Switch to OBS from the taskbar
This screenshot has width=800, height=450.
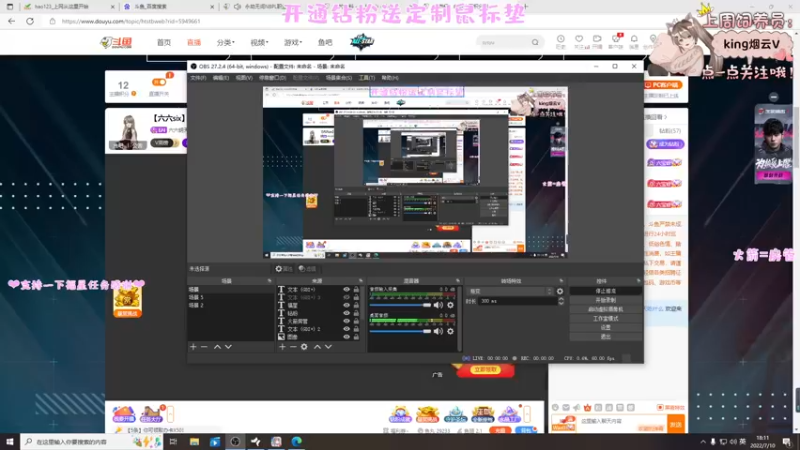pos(235,441)
